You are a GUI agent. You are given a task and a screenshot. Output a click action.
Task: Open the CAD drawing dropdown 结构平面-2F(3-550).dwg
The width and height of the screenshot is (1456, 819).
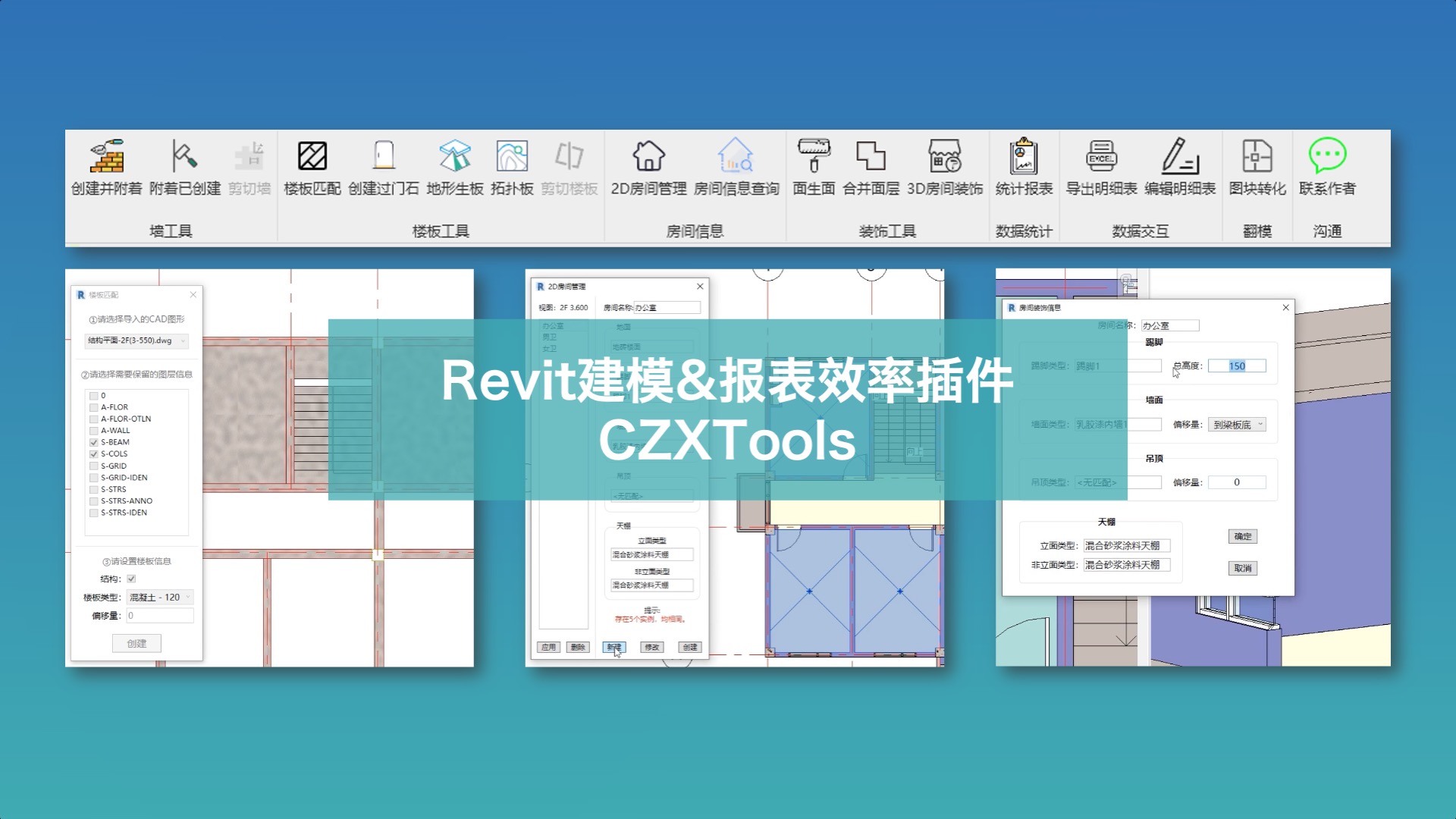click(x=135, y=340)
